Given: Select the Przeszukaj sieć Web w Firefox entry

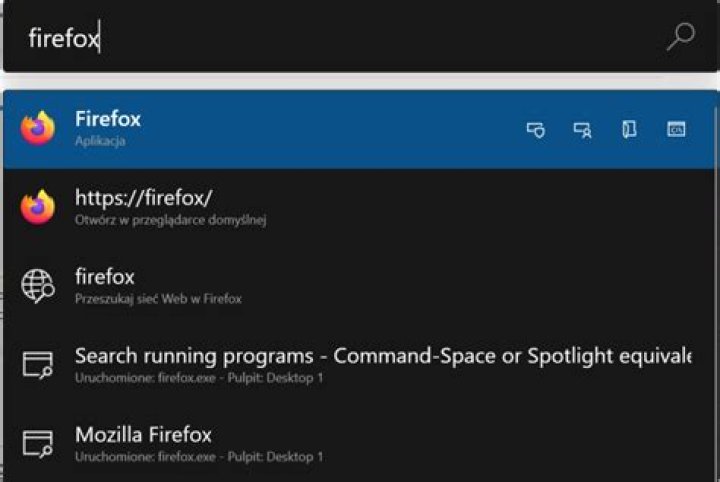Looking at the screenshot, I should 359,287.
